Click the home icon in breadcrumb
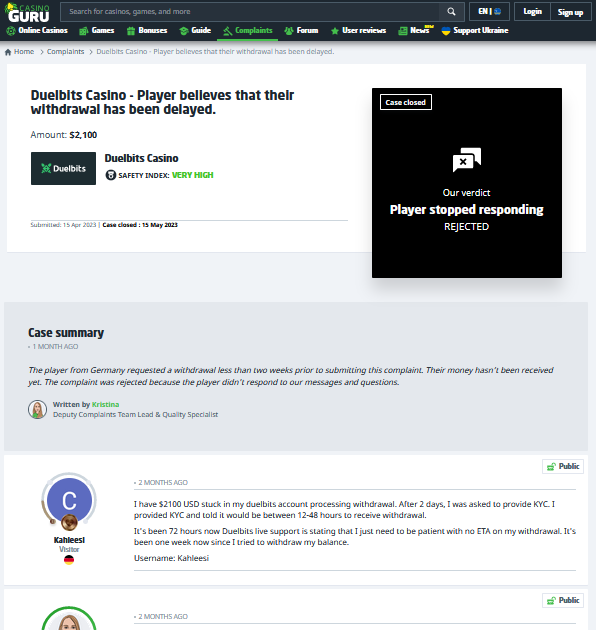596x630 pixels. pos(8,52)
